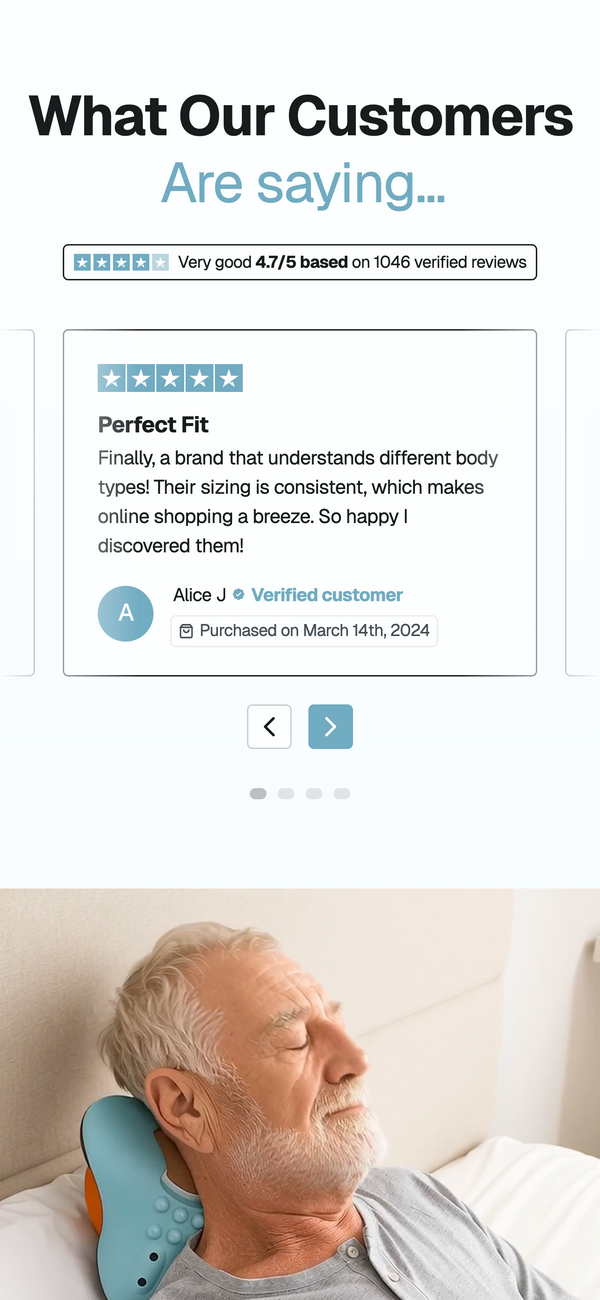Click the half-faded fifth star in the summary badge
The image size is (600, 1300).
click(x=160, y=262)
